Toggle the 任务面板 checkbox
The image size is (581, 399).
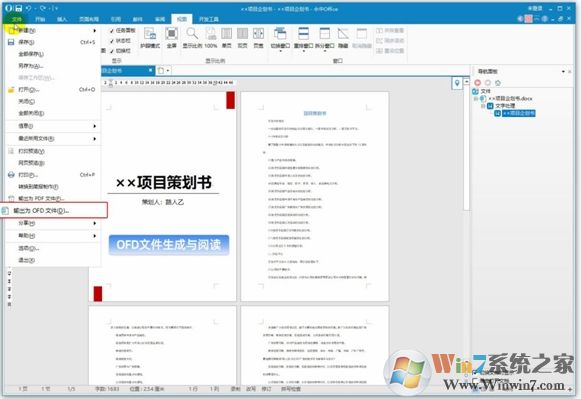tap(123, 30)
